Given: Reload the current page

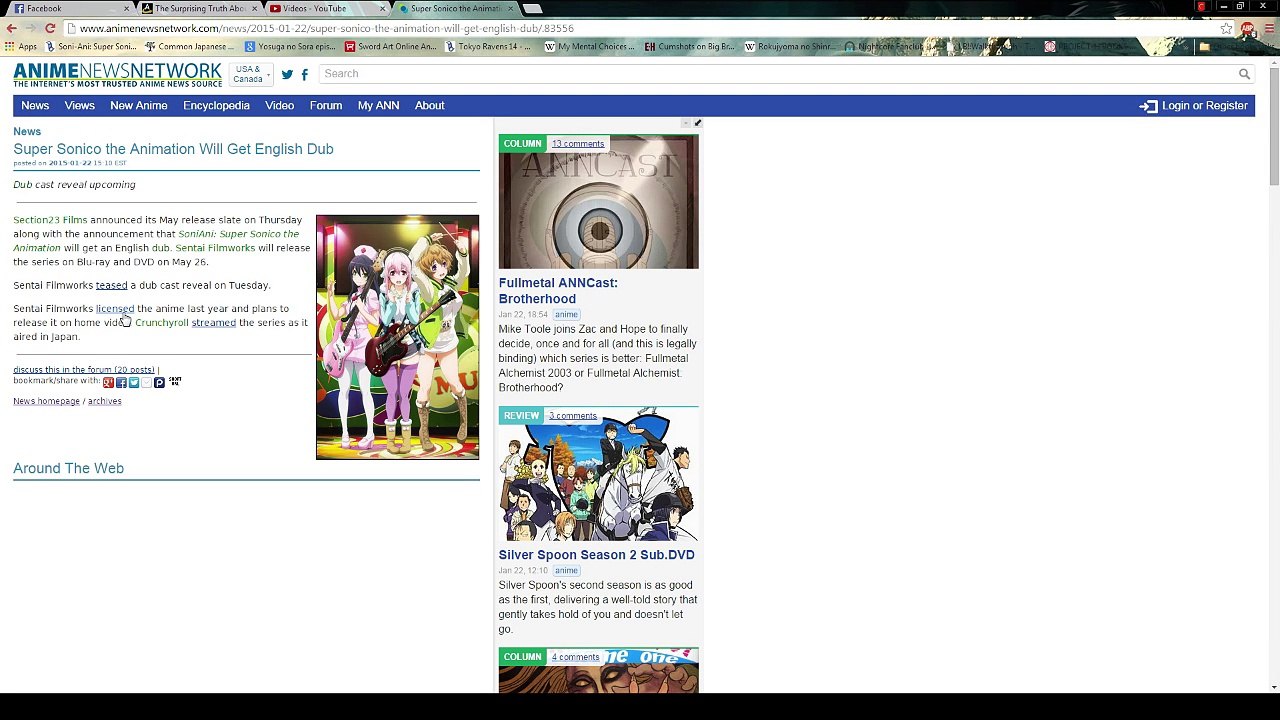Looking at the screenshot, I should 49,28.
